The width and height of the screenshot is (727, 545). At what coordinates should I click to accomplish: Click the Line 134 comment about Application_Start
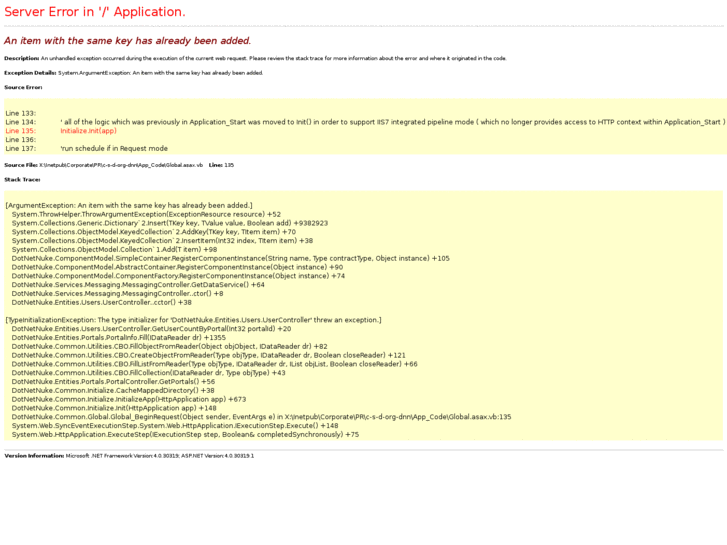393,122
